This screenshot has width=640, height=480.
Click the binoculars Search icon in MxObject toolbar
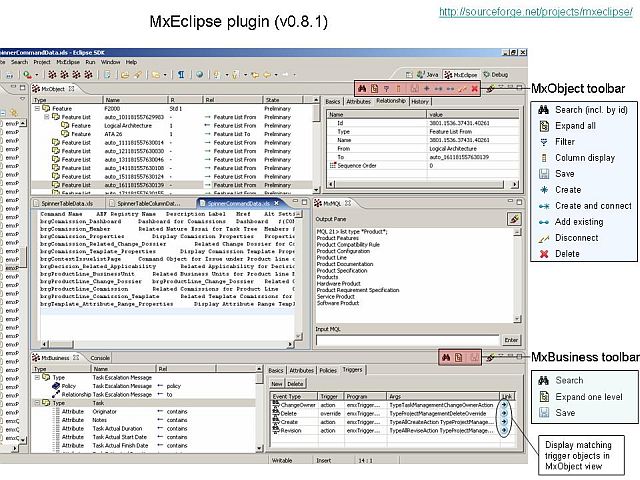pyautogui.click(x=362, y=88)
